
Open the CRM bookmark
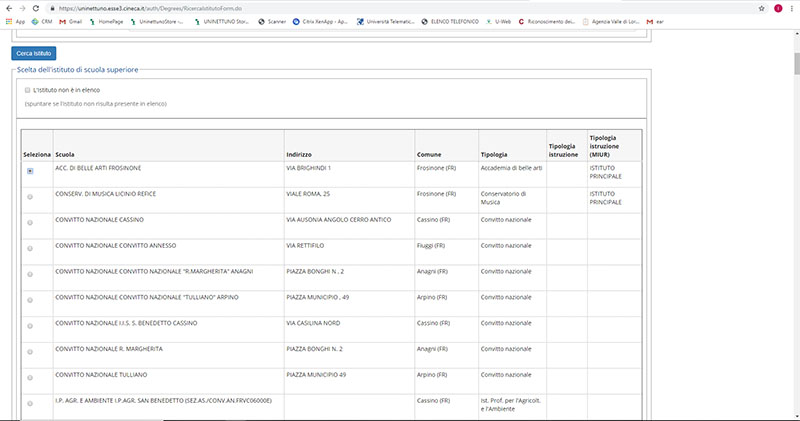point(42,20)
